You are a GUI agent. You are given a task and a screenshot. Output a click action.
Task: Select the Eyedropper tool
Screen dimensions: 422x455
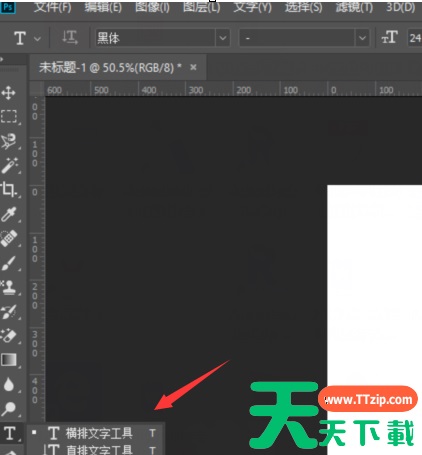(x=8, y=214)
